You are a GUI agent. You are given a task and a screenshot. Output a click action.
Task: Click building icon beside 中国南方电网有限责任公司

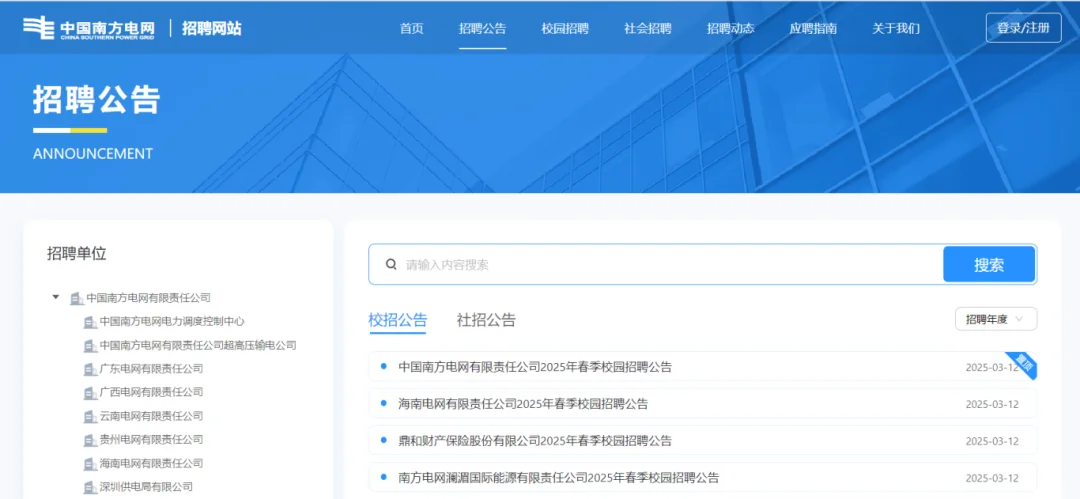(76, 298)
